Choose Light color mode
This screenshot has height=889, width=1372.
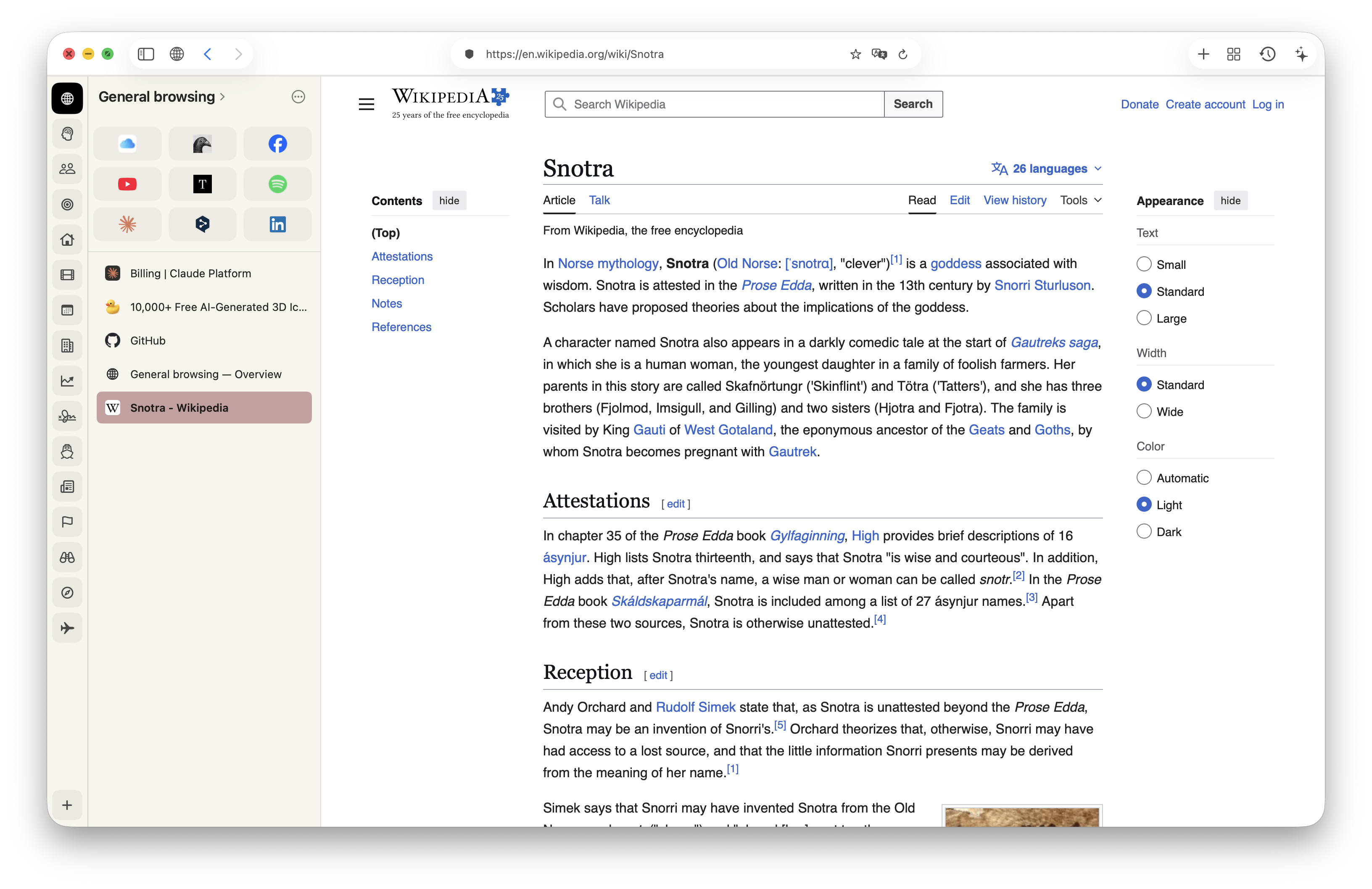[1144, 505]
